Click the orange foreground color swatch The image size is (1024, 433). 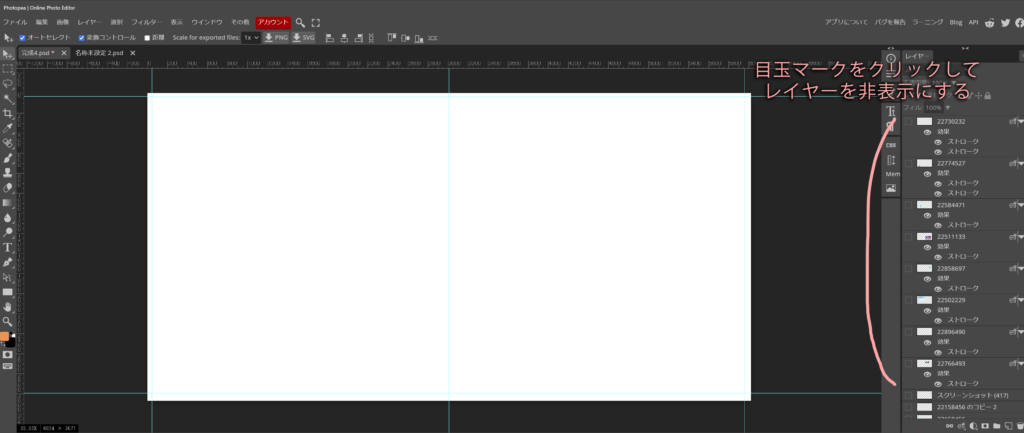(x=5, y=336)
